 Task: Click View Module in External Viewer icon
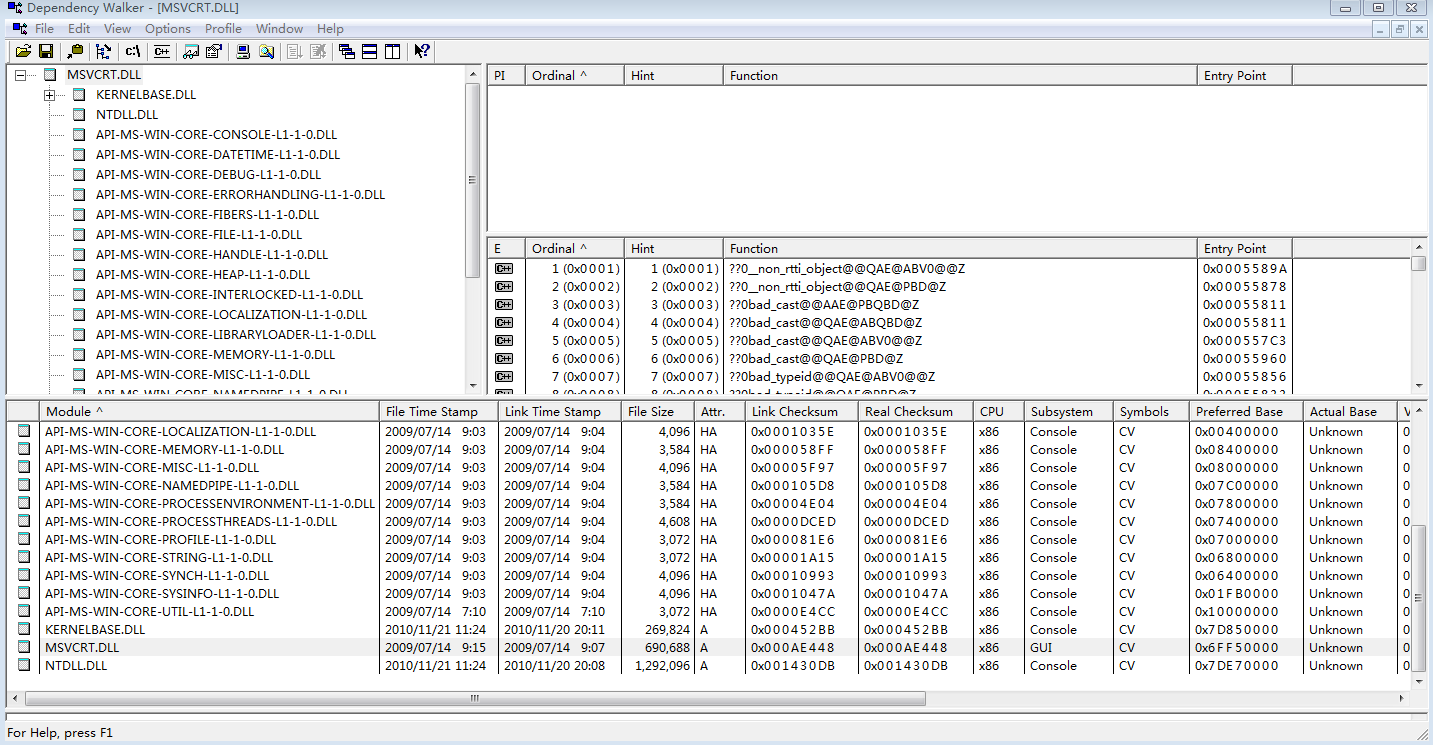(191, 51)
